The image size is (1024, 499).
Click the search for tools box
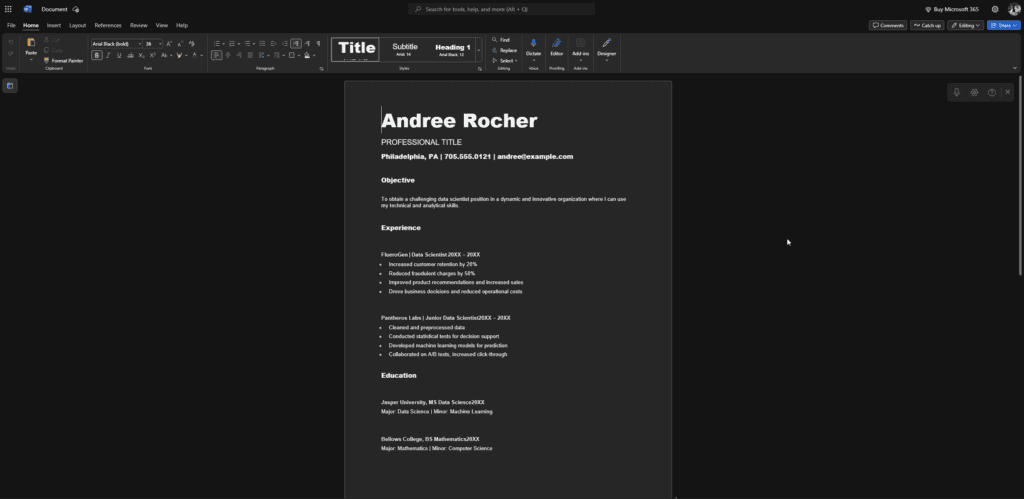coord(503,9)
